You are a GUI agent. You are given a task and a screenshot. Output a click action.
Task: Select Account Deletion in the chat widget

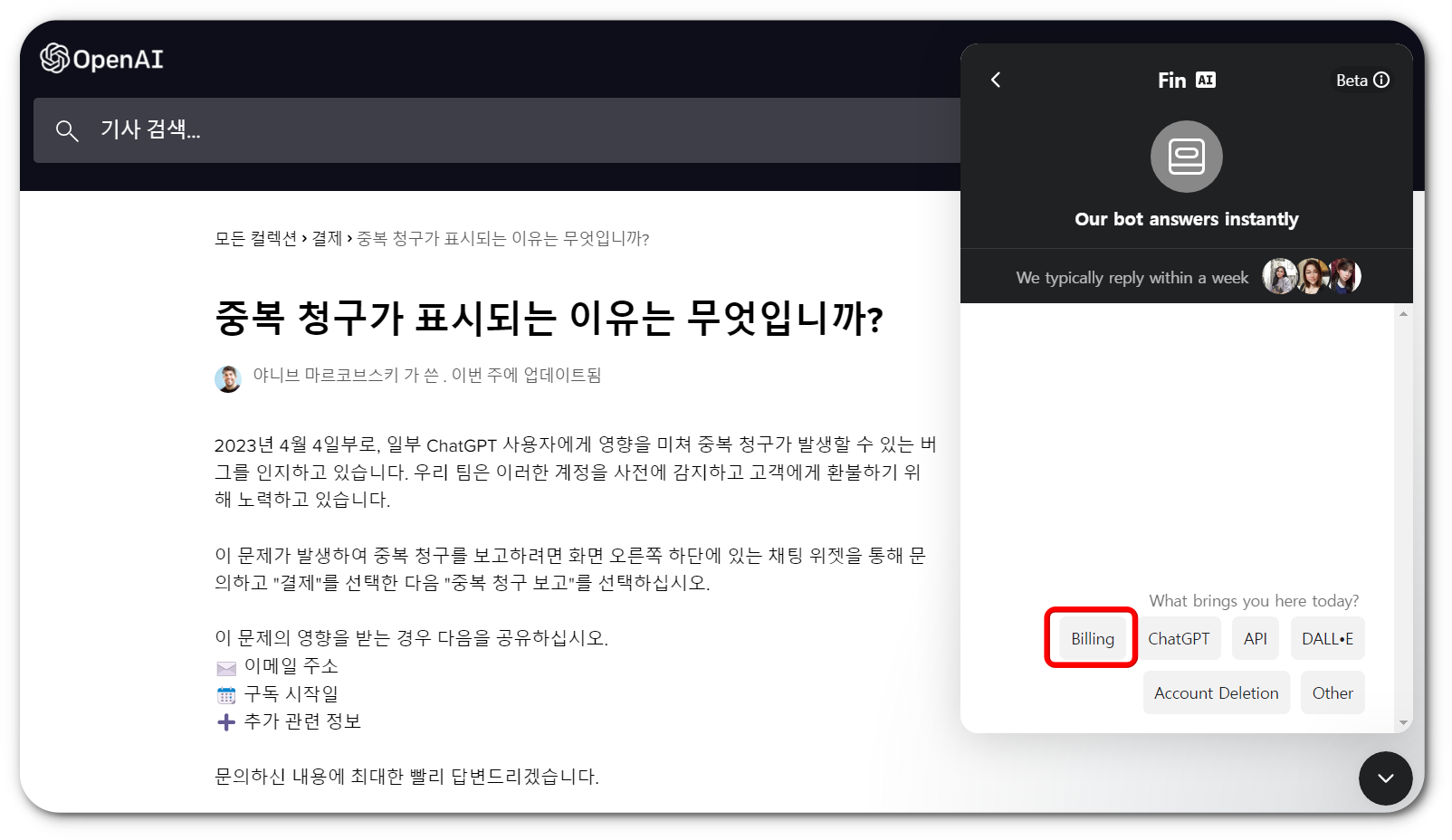(1216, 692)
